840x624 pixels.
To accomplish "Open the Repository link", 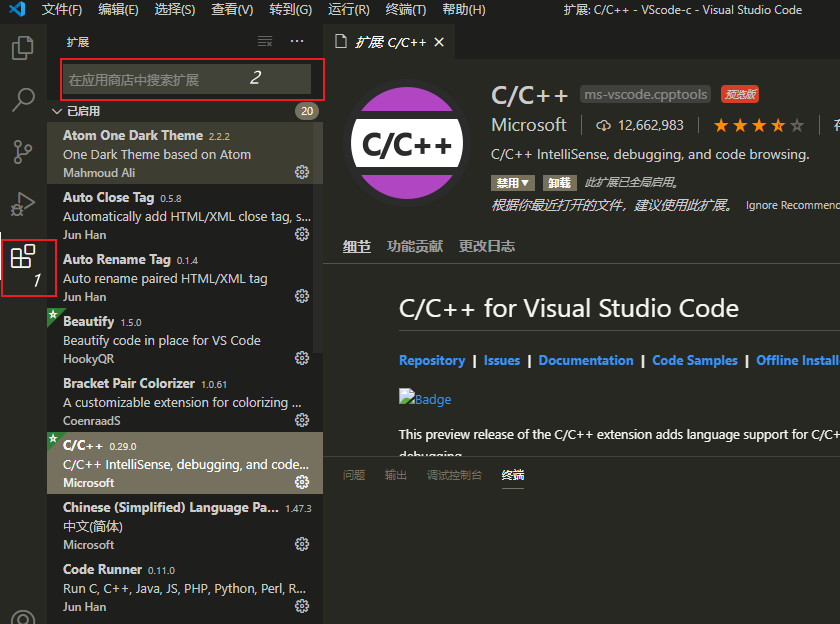I will coord(432,360).
